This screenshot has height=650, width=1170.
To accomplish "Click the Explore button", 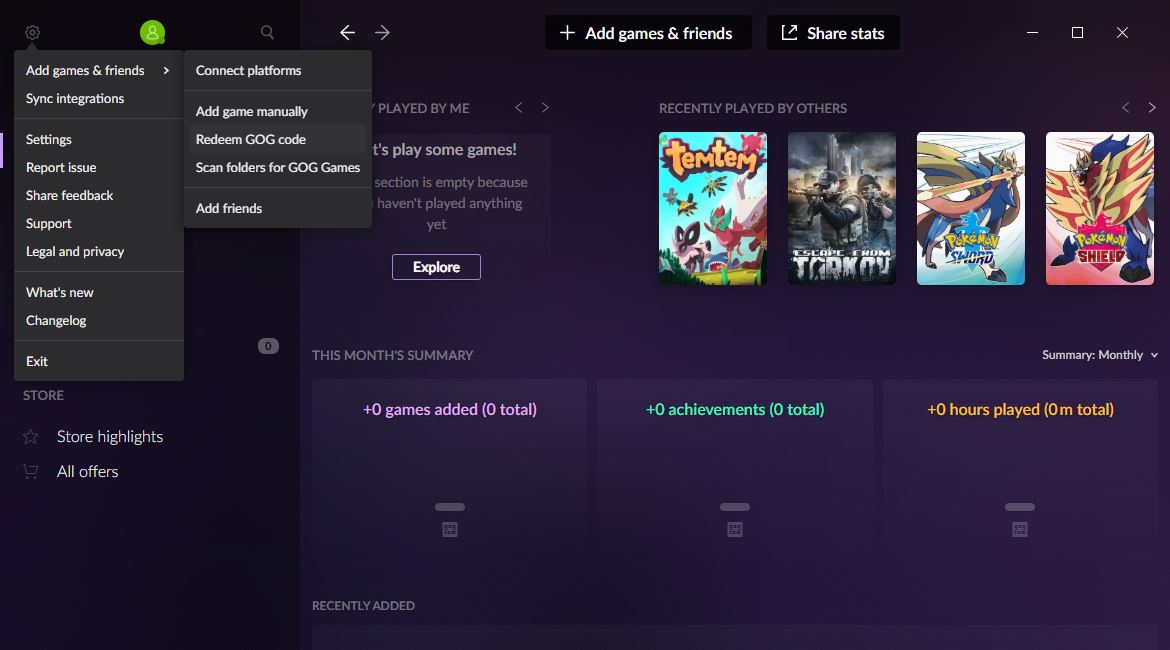I will [437, 267].
